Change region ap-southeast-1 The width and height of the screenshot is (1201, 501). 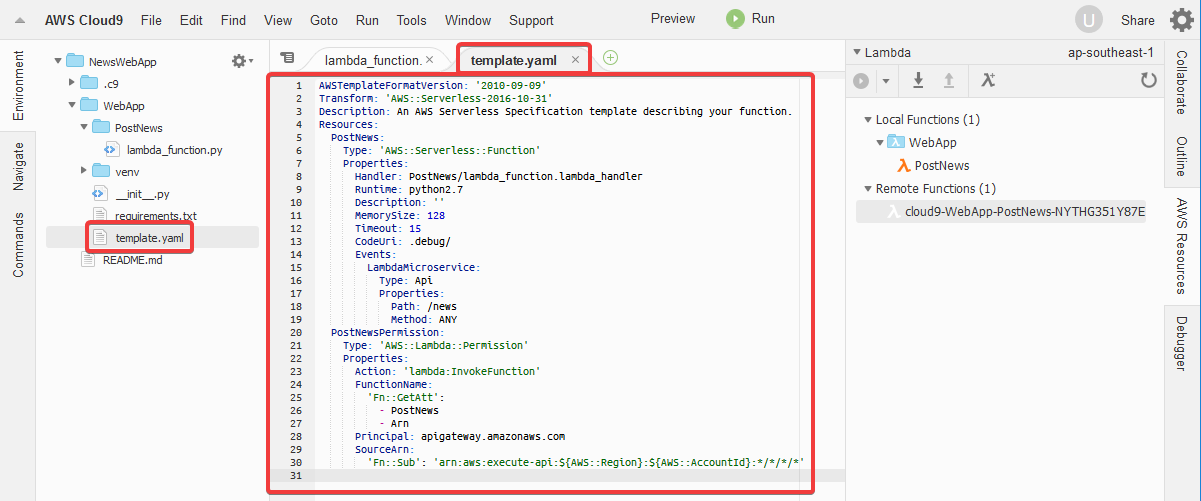coord(1111,53)
